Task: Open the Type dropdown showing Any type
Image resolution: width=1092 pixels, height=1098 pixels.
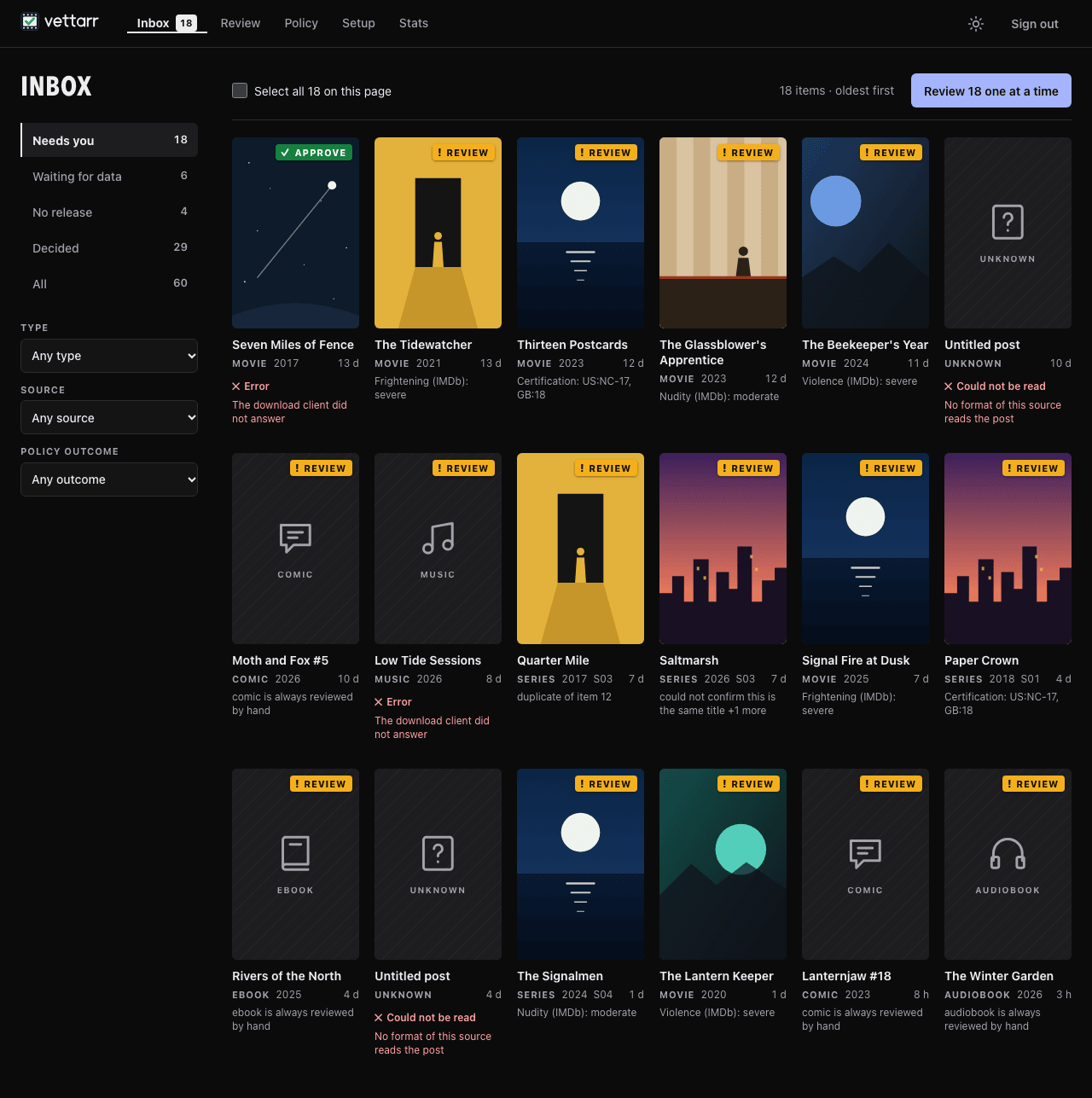Action: [109, 356]
